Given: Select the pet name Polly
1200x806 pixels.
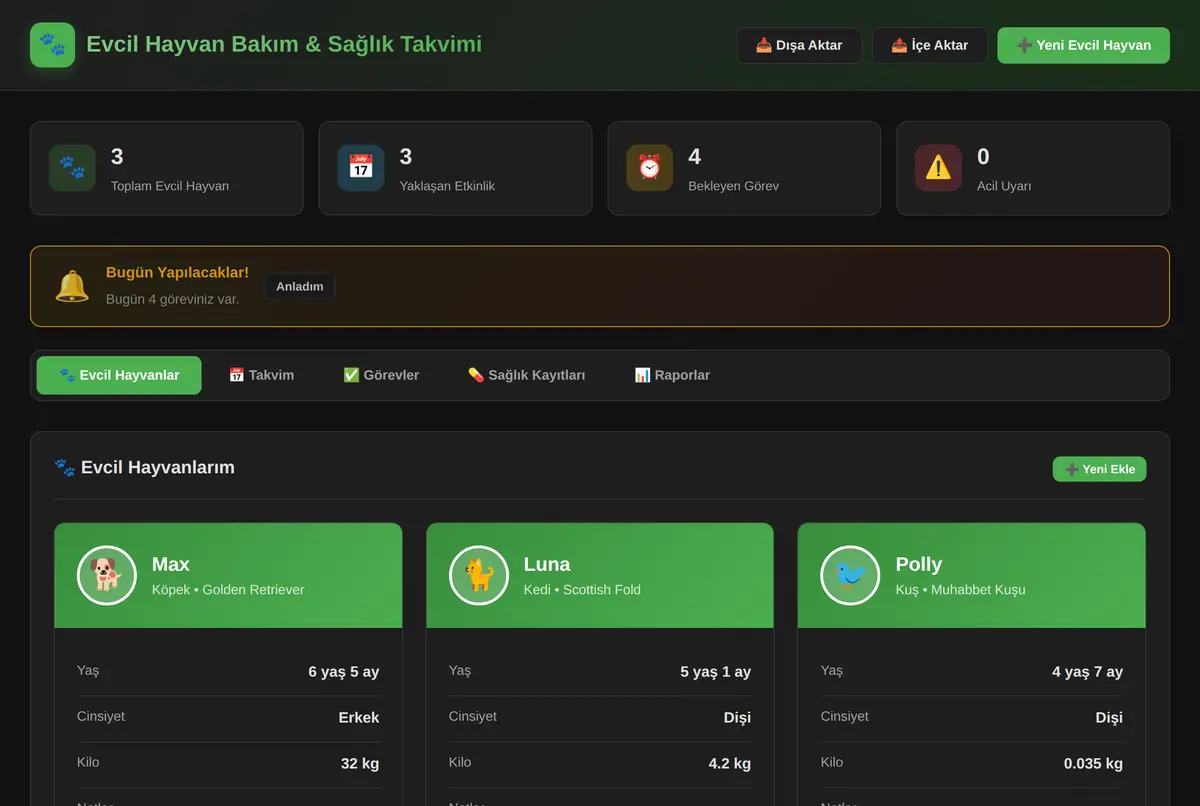Looking at the screenshot, I should pos(919,564).
